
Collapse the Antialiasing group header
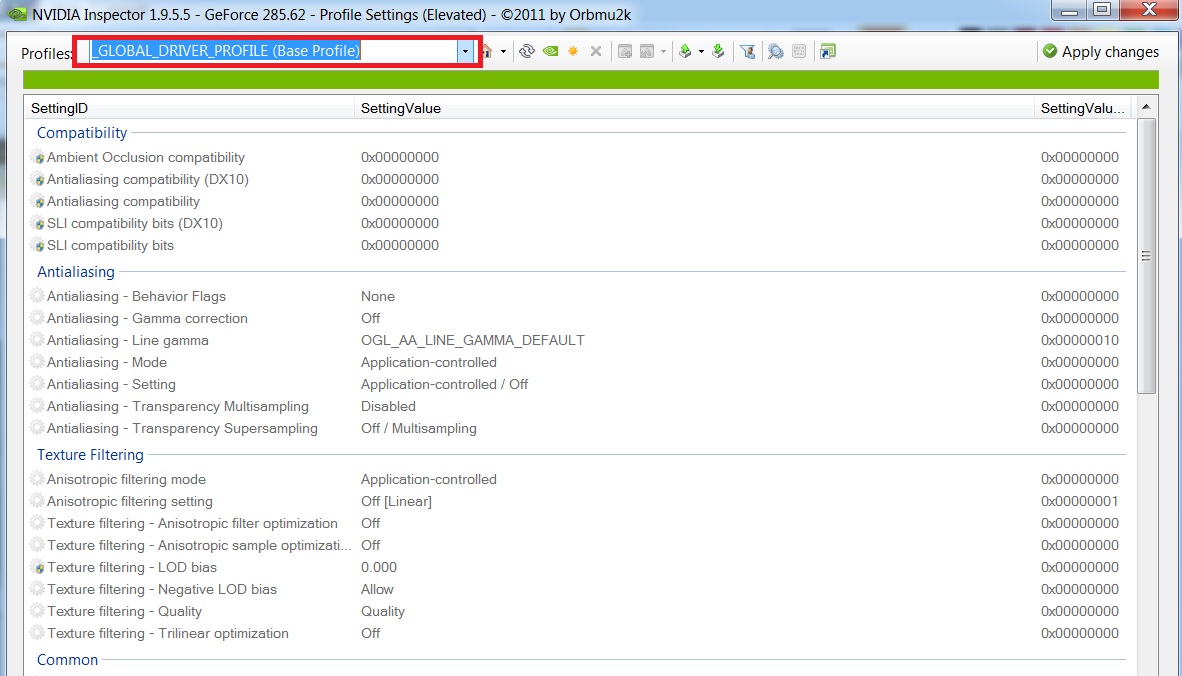(x=75, y=271)
